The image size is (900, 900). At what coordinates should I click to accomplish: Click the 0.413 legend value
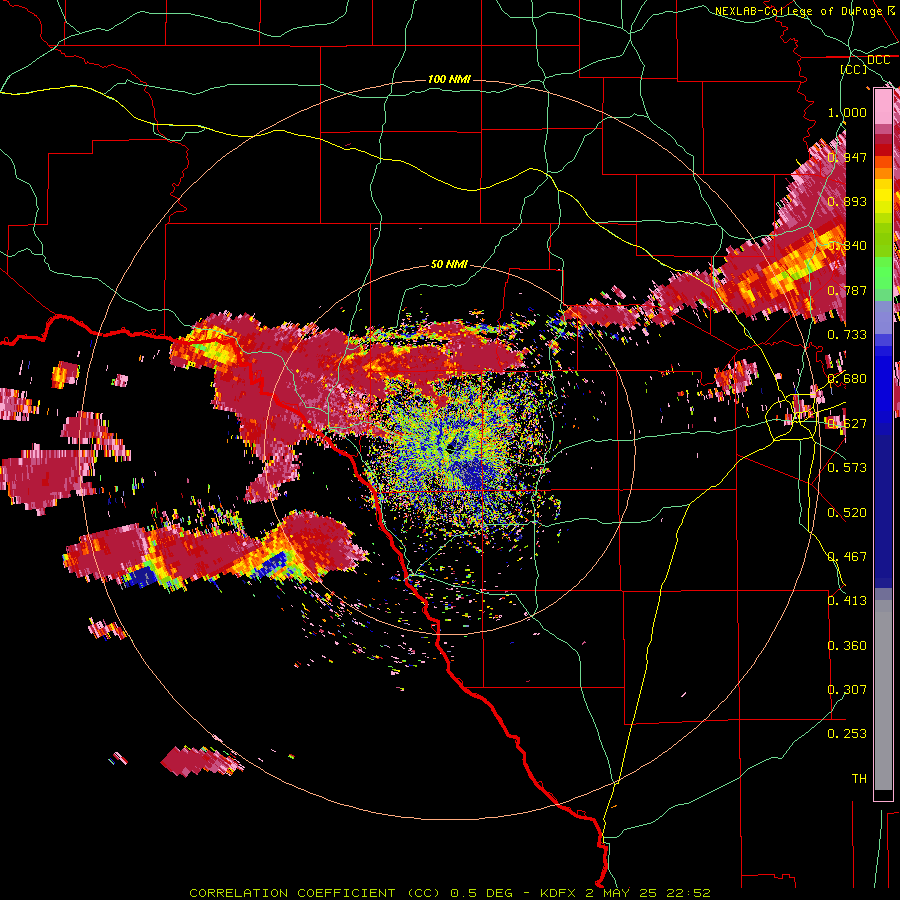coord(847,601)
